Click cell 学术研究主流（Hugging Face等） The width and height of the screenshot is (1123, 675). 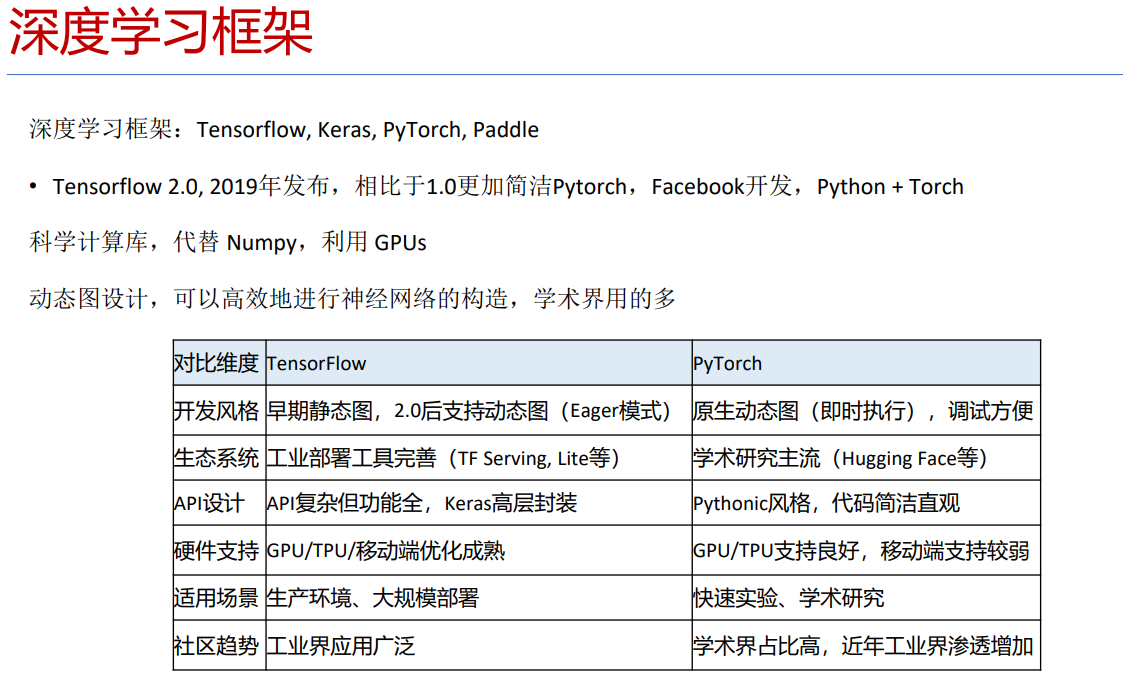[866, 457]
